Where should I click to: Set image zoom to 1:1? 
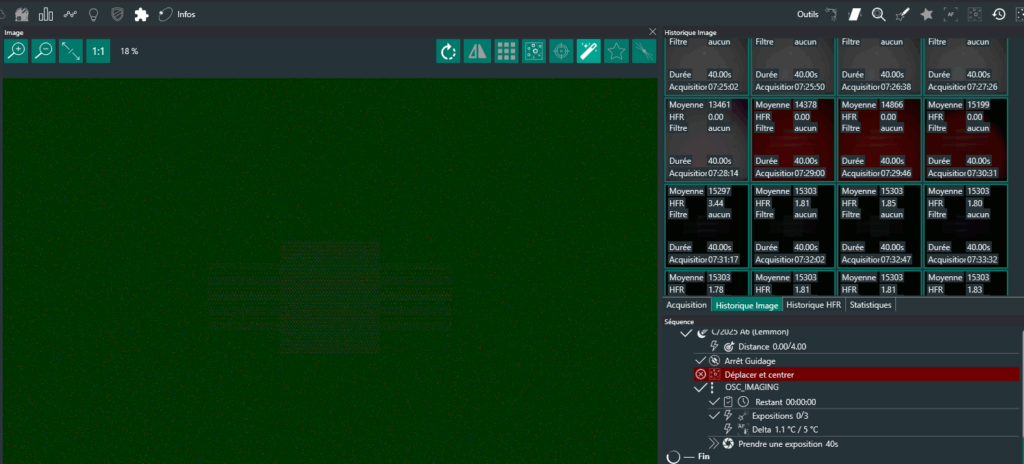[x=98, y=51]
